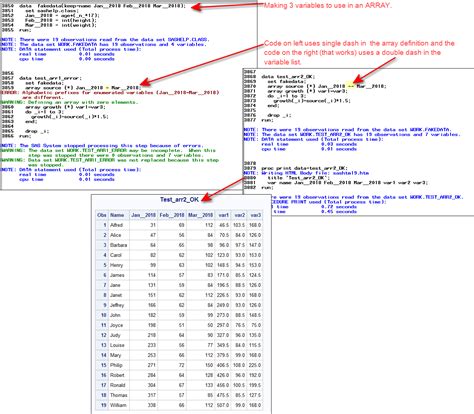Select the Obs column header
Viewport: 474px width, 414px height.
coord(102,215)
